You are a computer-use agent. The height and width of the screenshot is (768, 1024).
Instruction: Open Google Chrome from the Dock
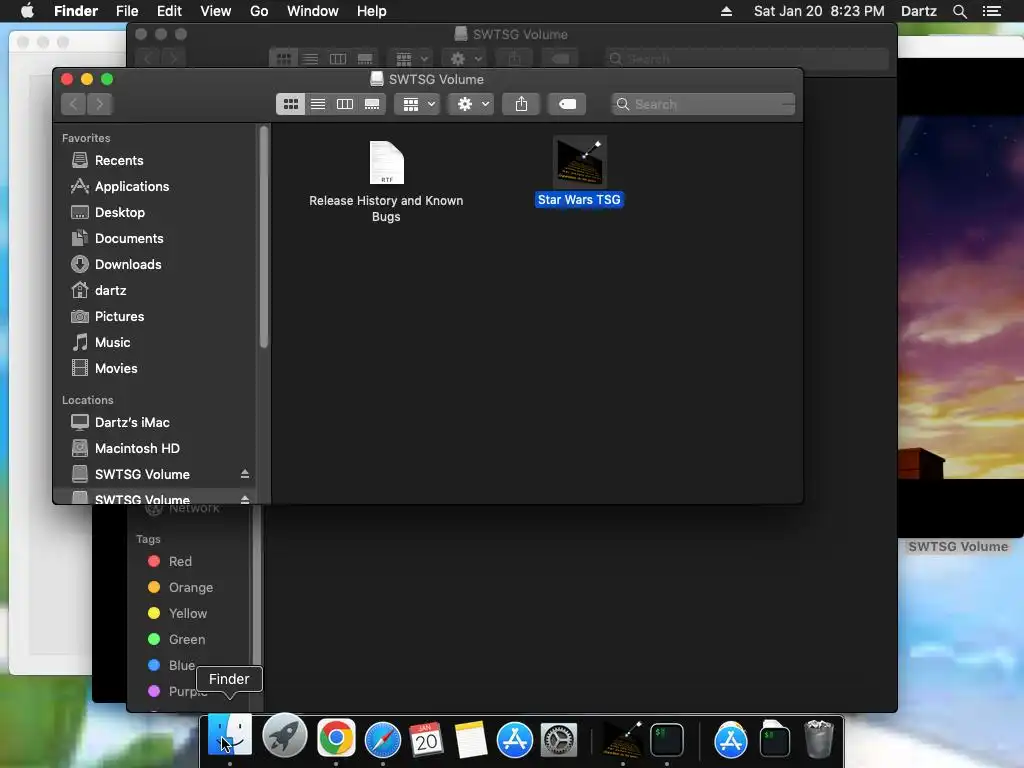(x=336, y=738)
